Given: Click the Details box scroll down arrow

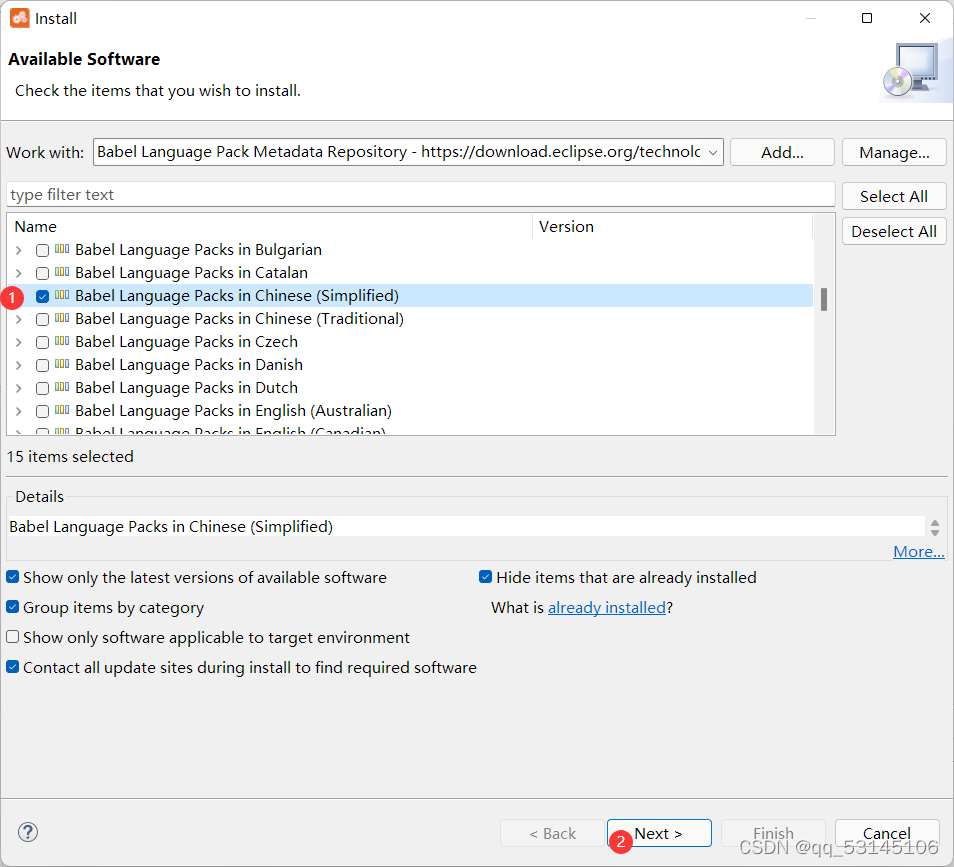Looking at the screenshot, I should click(x=935, y=532).
